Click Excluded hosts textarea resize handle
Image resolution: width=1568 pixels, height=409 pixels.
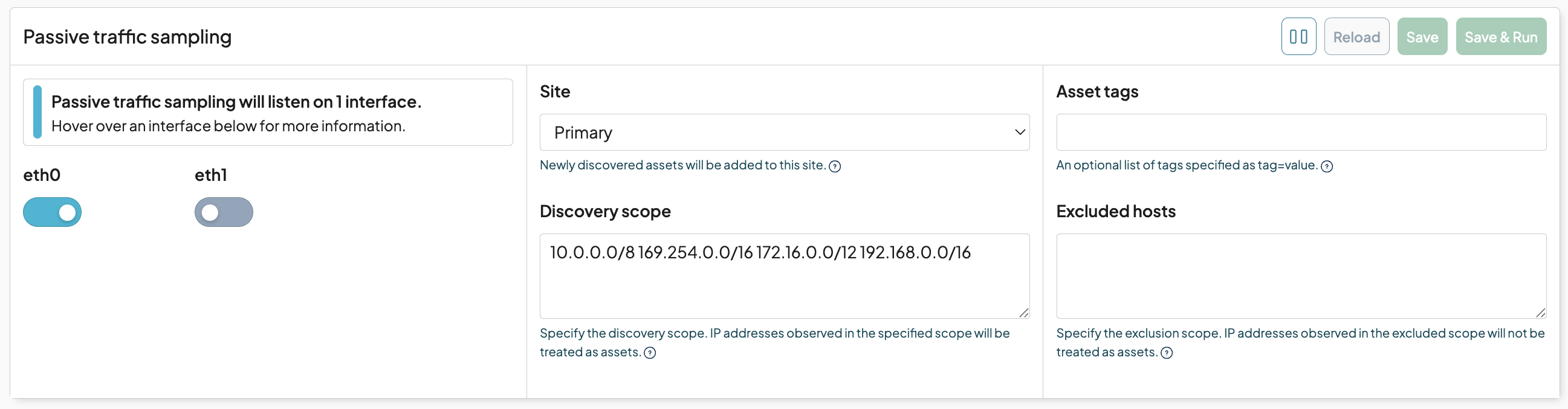pyautogui.click(x=1541, y=313)
